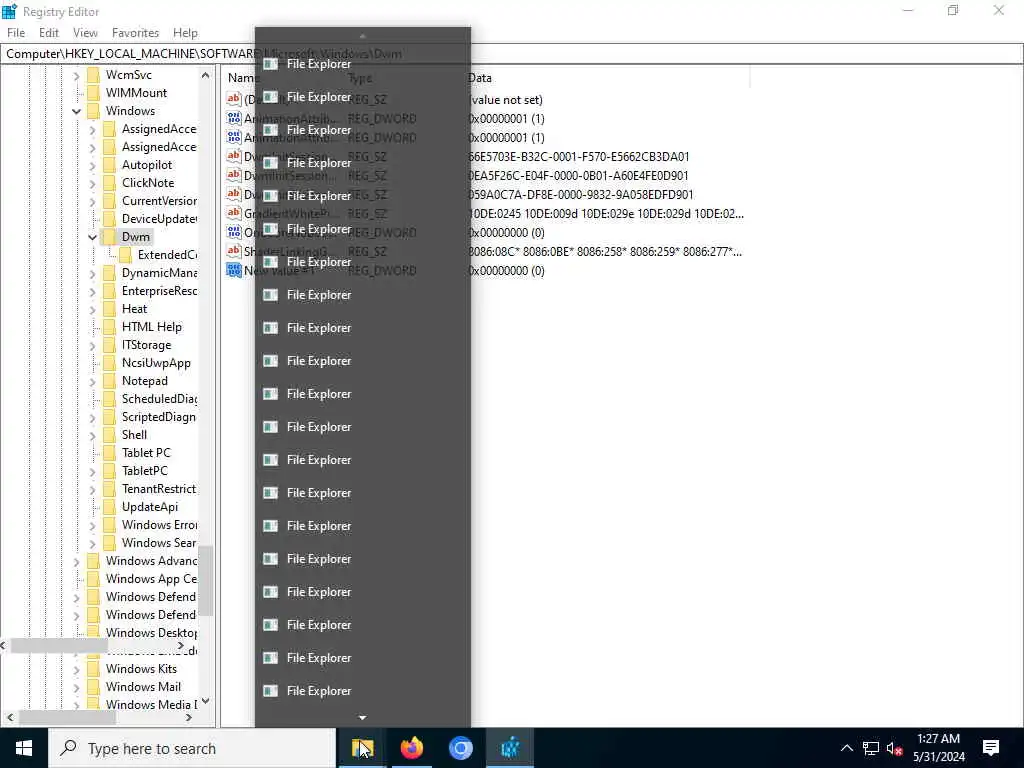Viewport: 1024px width, 768px height.
Task: Click the NcsiUwpApp folder icon
Action: coord(110,363)
